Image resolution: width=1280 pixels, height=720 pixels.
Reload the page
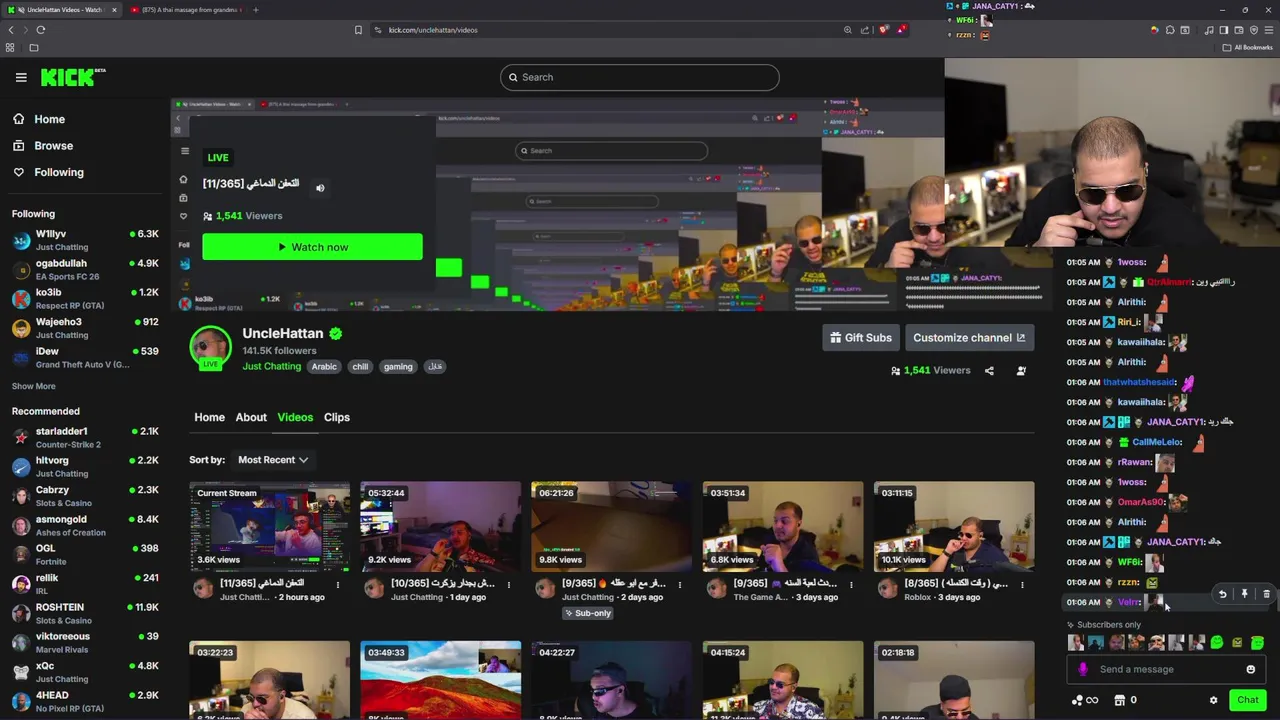tap(40, 30)
